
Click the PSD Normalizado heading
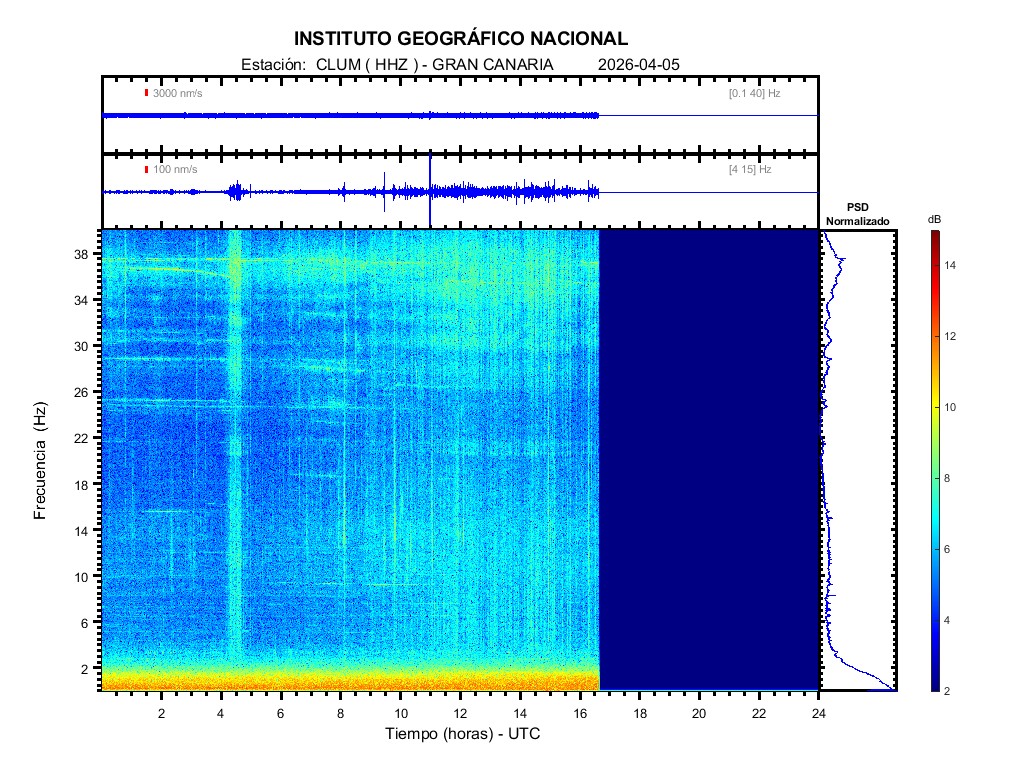857,213
